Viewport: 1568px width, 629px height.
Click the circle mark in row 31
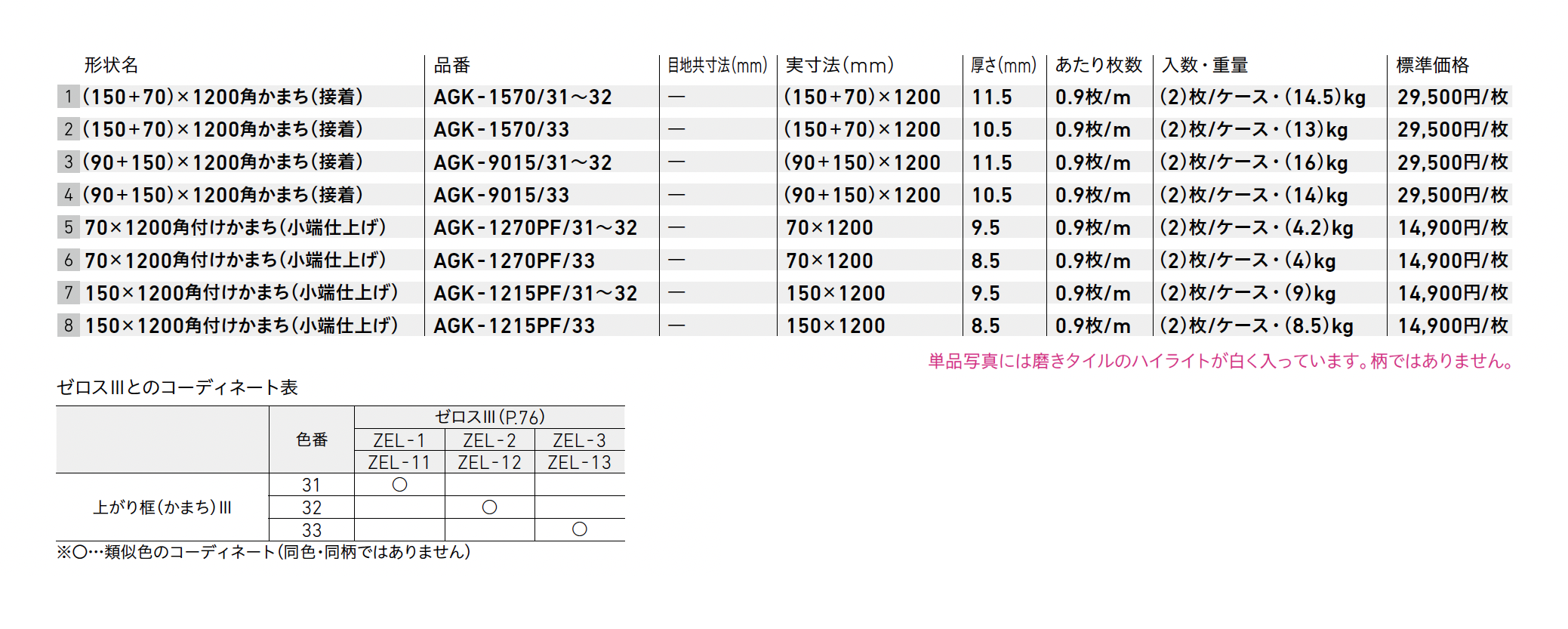399,485
